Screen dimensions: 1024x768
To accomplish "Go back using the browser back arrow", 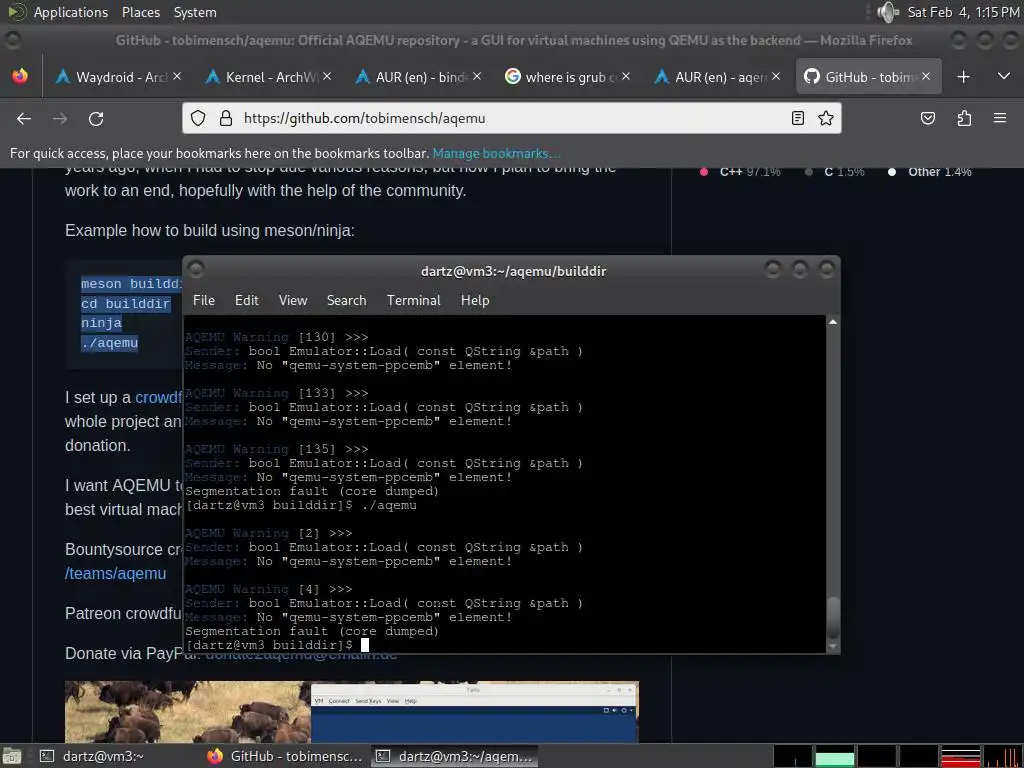I will (24, 118).
